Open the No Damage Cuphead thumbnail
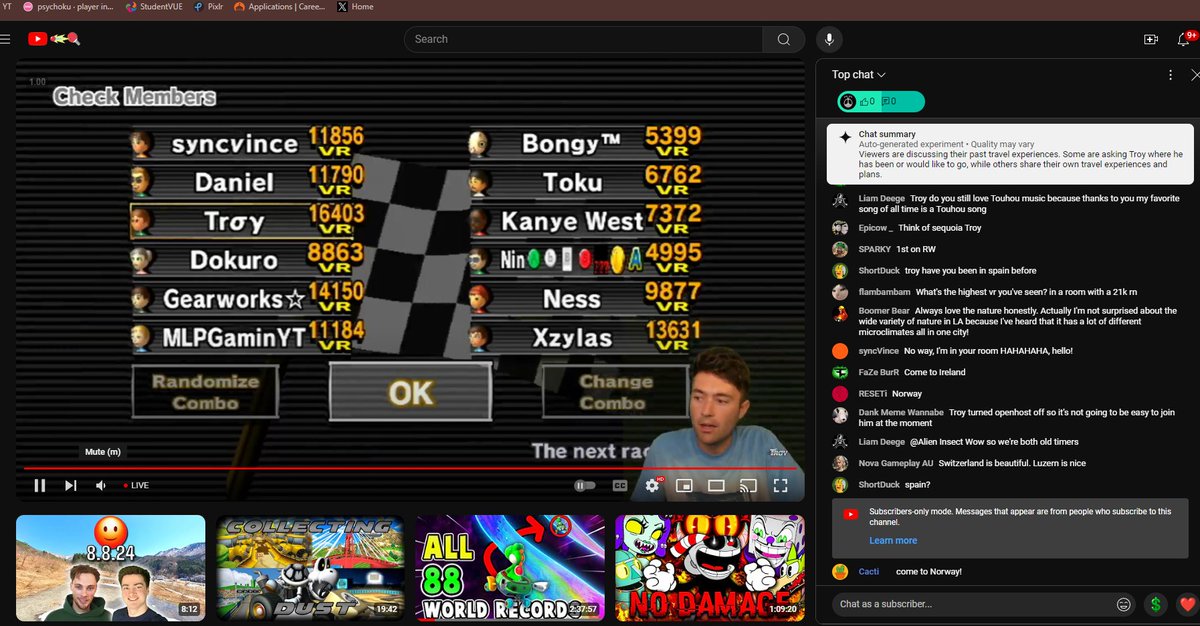This screenshot has width=1200, height=626. (x=709, y=568)
